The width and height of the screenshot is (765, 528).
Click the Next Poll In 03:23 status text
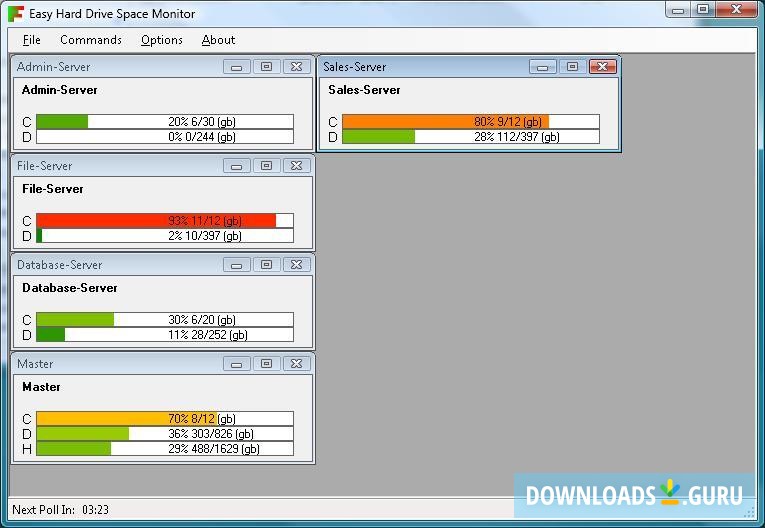point(60,510)
